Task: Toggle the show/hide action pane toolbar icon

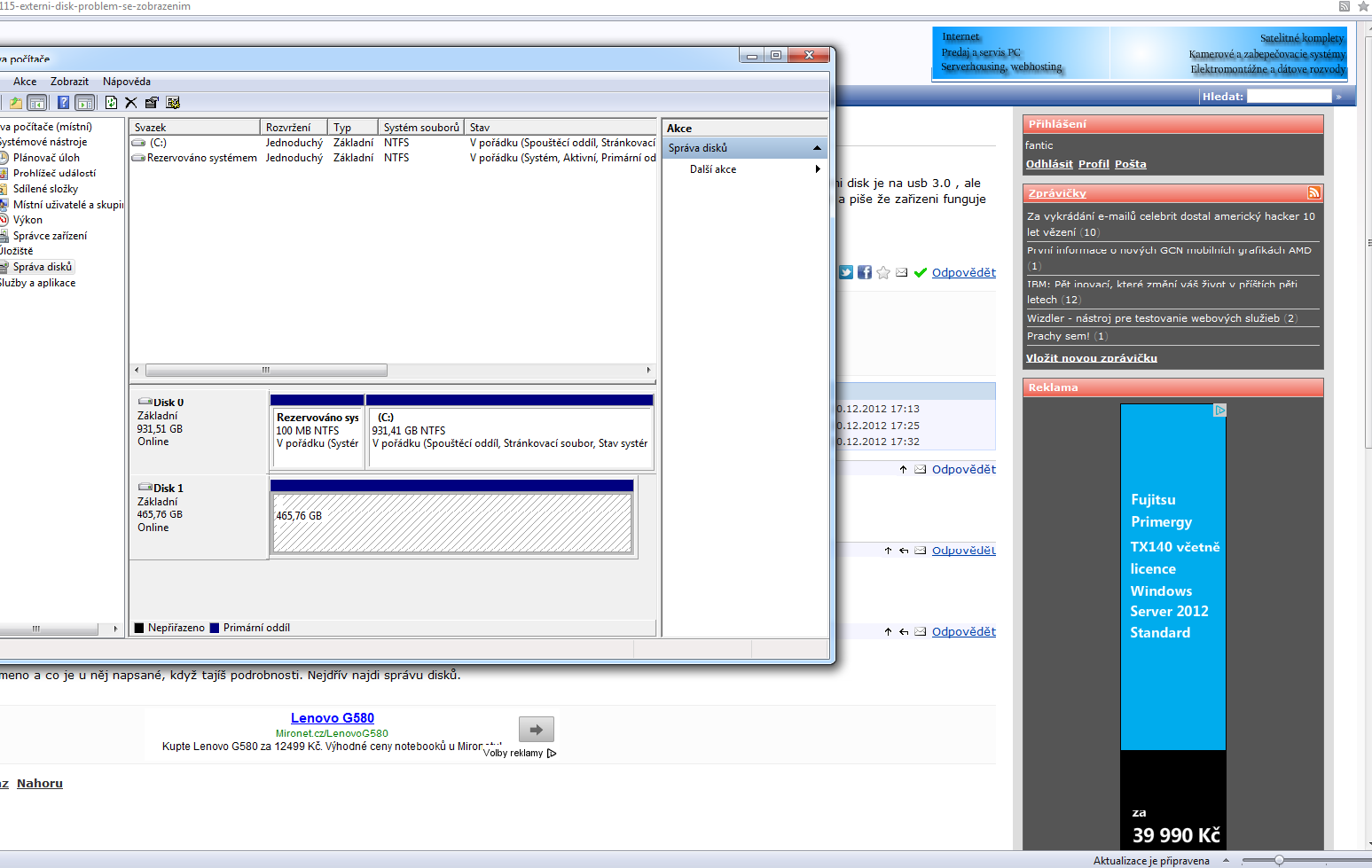Action: 84,103
